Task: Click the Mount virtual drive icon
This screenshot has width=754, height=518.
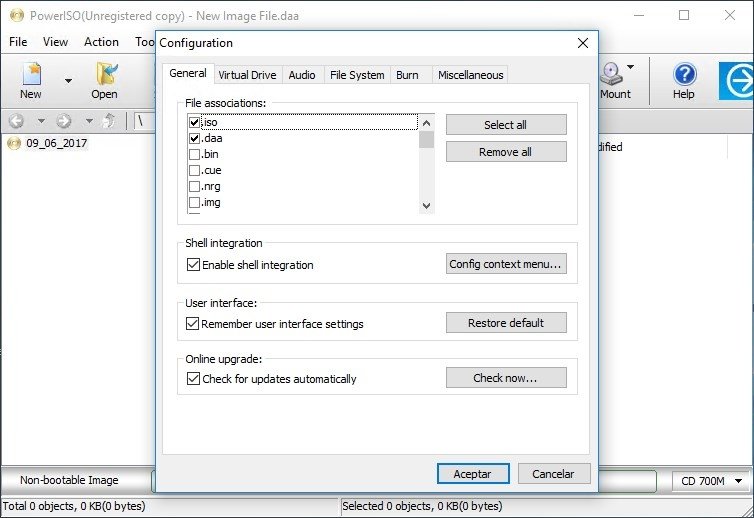Action: click(612, 74)
